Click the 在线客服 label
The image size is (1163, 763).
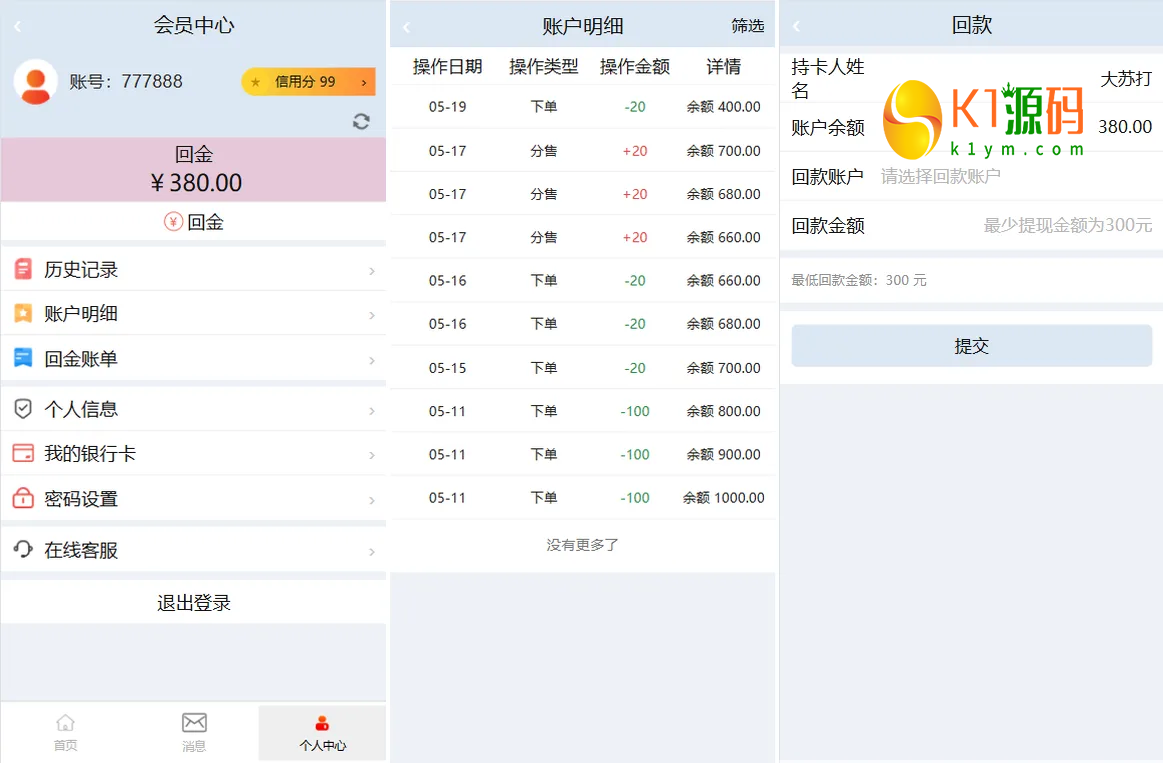[81, 550]
